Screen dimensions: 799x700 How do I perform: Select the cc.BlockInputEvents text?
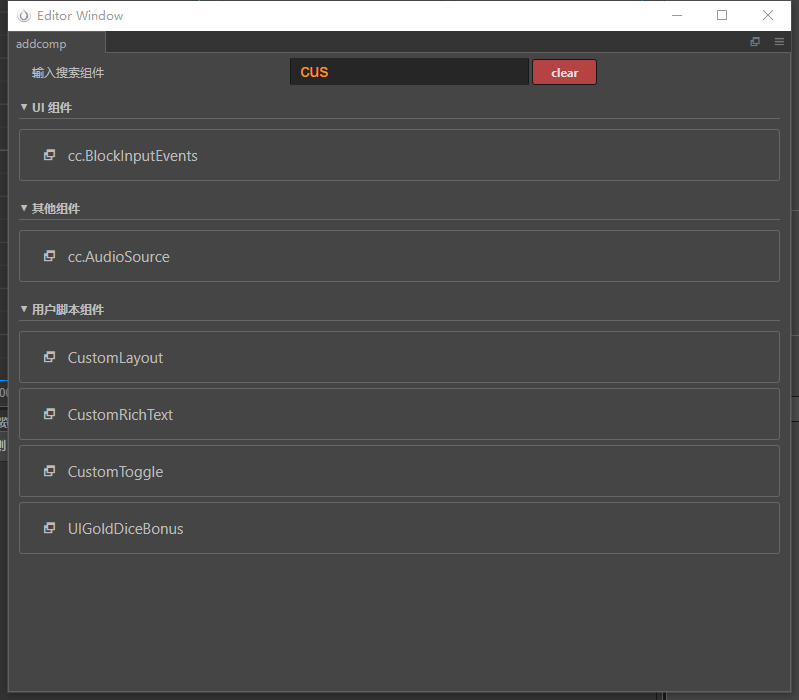[132, 156]
